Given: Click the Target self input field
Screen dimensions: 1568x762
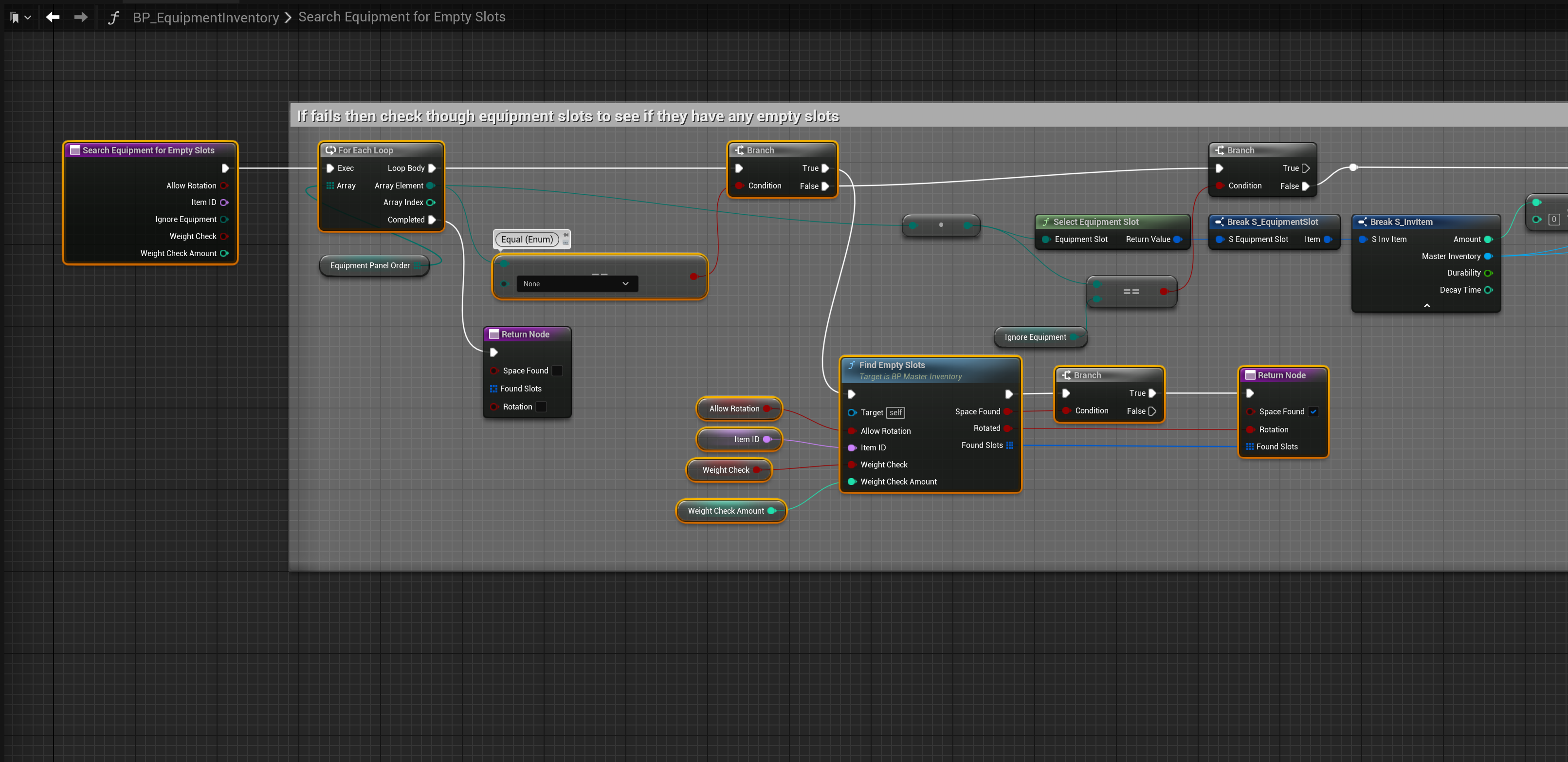Looking at the screenshot, I should [x=895, y=413].
